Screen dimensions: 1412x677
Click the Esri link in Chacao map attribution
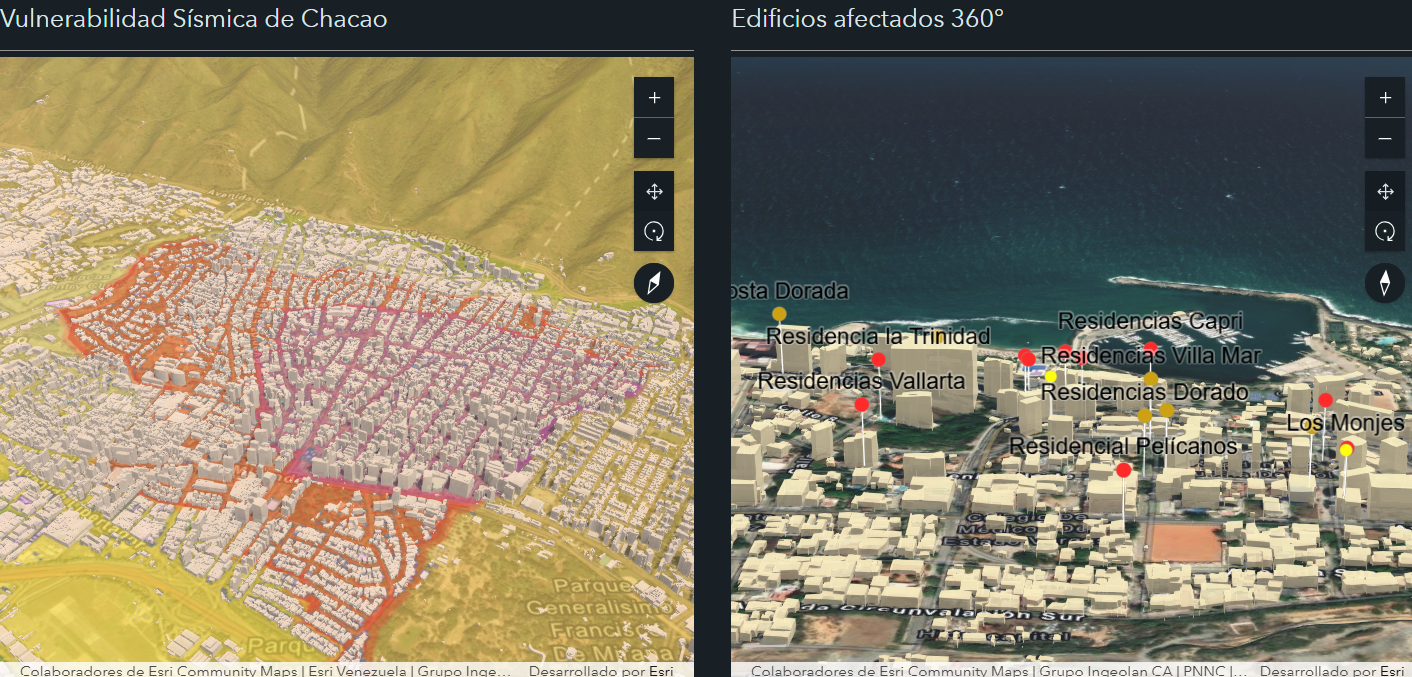pyautogui.click(x=662, y=671)
